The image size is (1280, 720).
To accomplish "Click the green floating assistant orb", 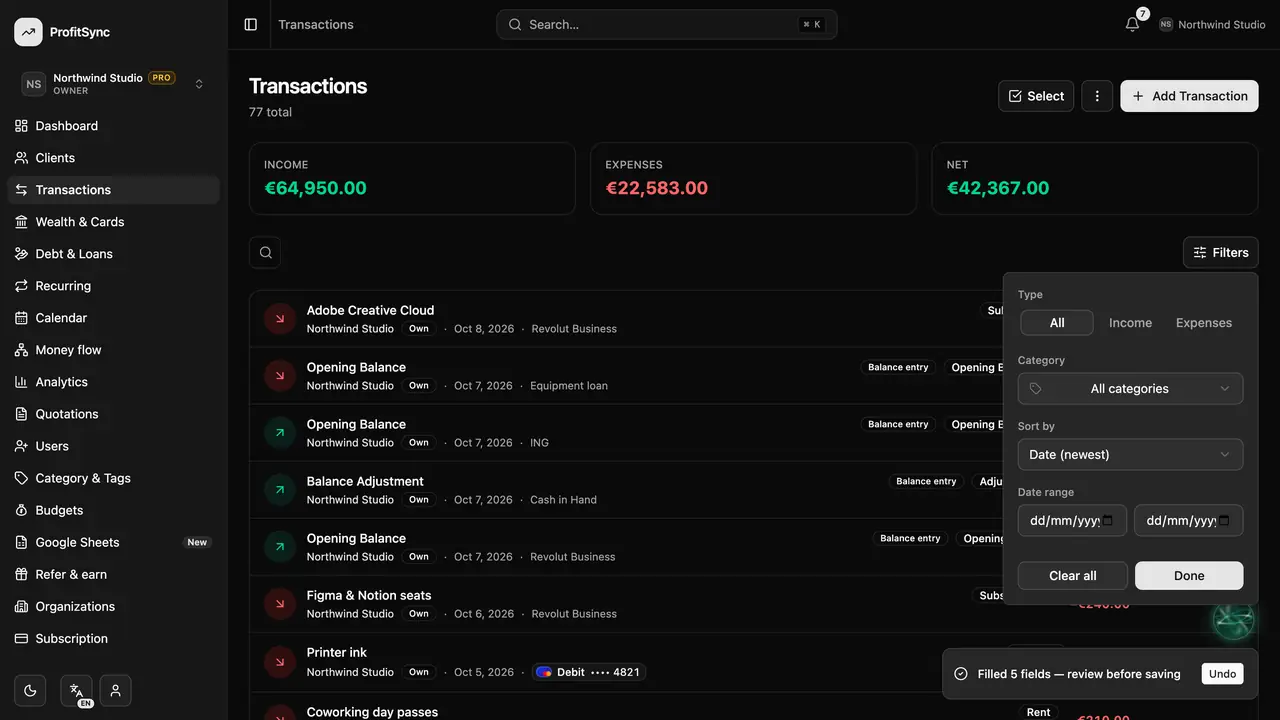I will coord(1233,620).
